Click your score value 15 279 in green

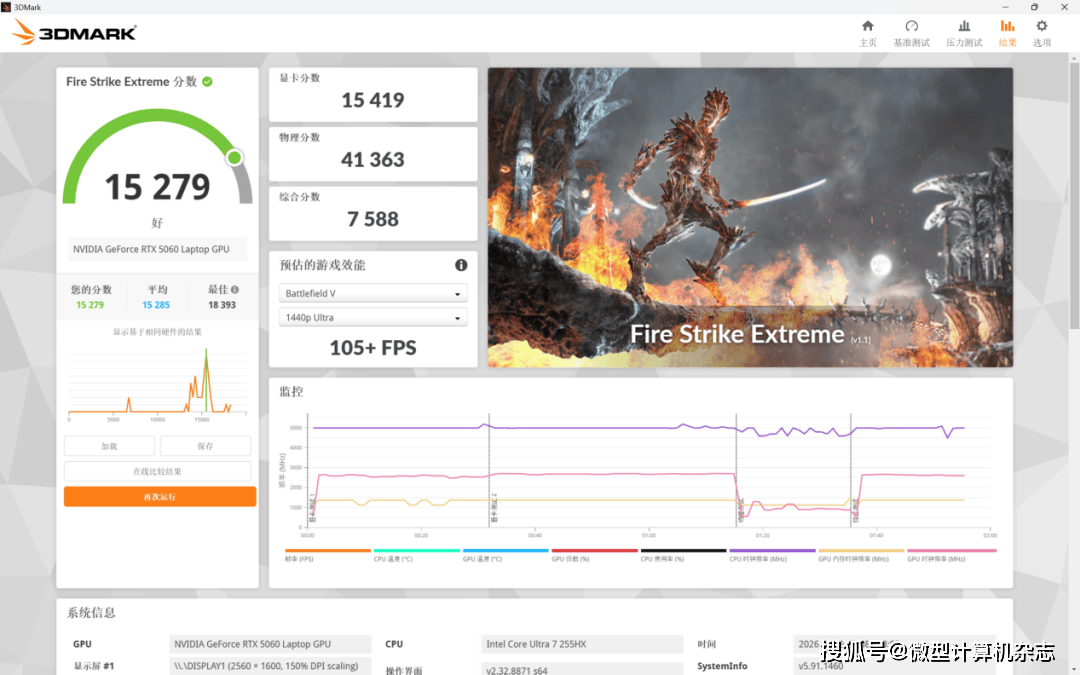90,305
